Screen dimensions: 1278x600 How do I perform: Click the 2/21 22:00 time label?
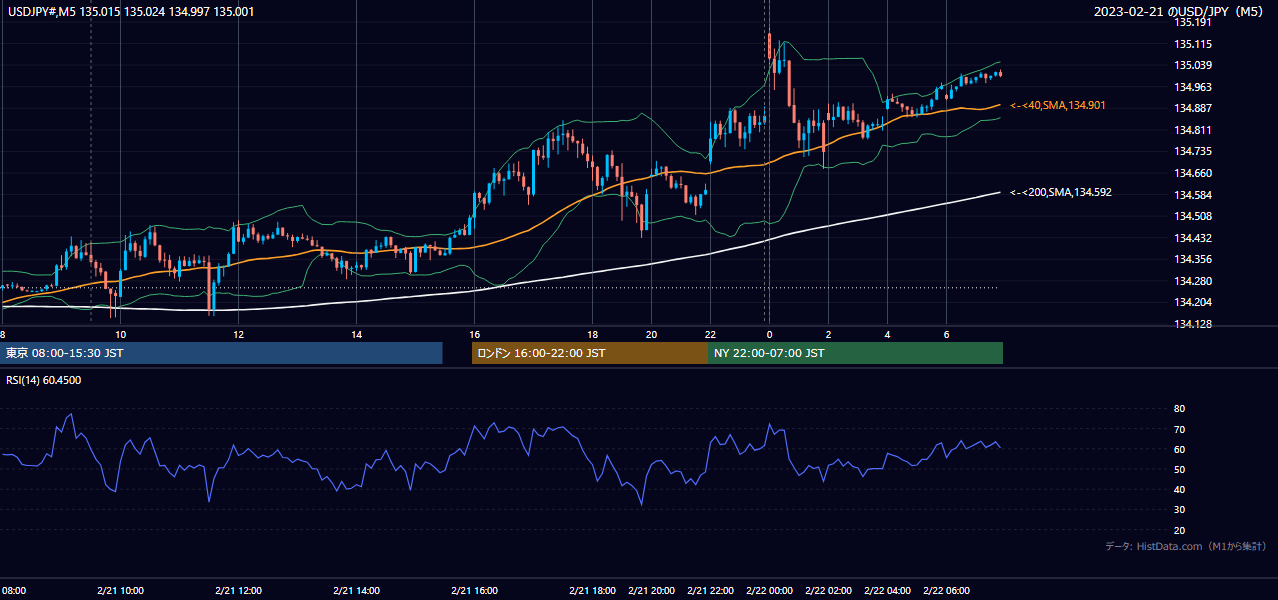[711, 590]
